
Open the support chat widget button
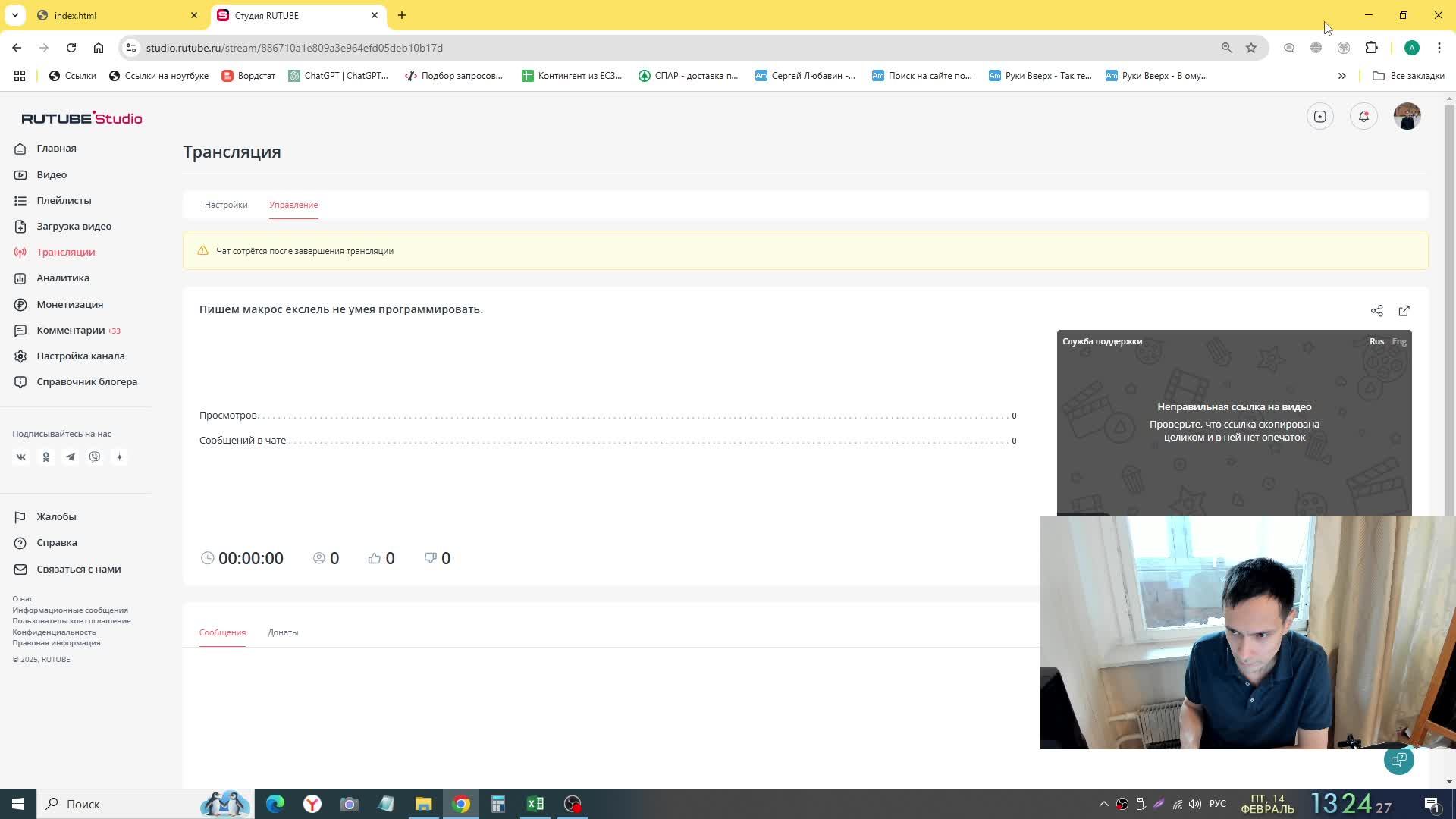tap(1398, 760)
